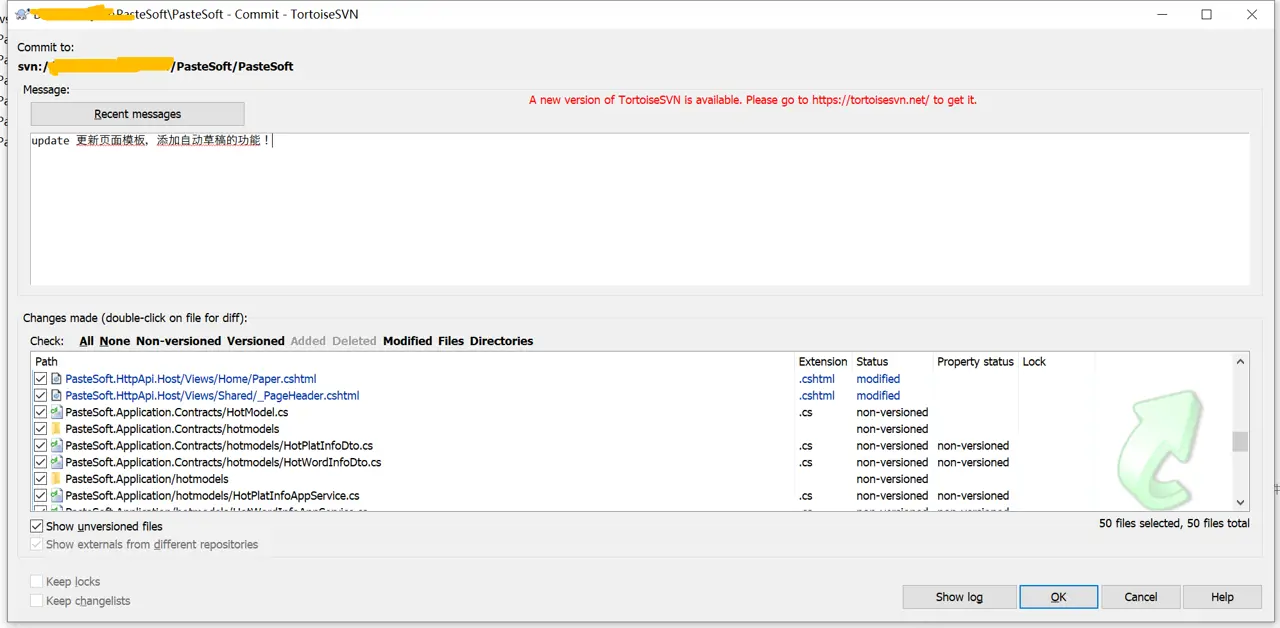Click the Contracts/hotmodels folder icon
Image resolution: width=1280 pixels, height=628 pixels.
pyautogui.click(x=56, y=429)
